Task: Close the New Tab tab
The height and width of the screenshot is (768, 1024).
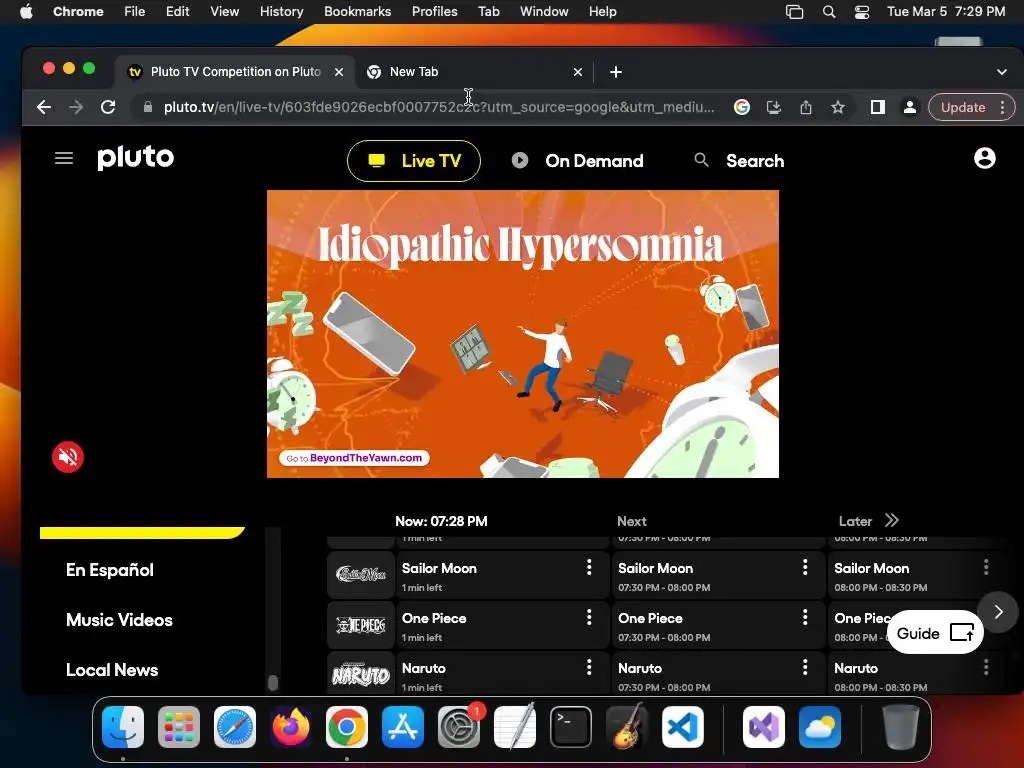Action: point(578,72)
